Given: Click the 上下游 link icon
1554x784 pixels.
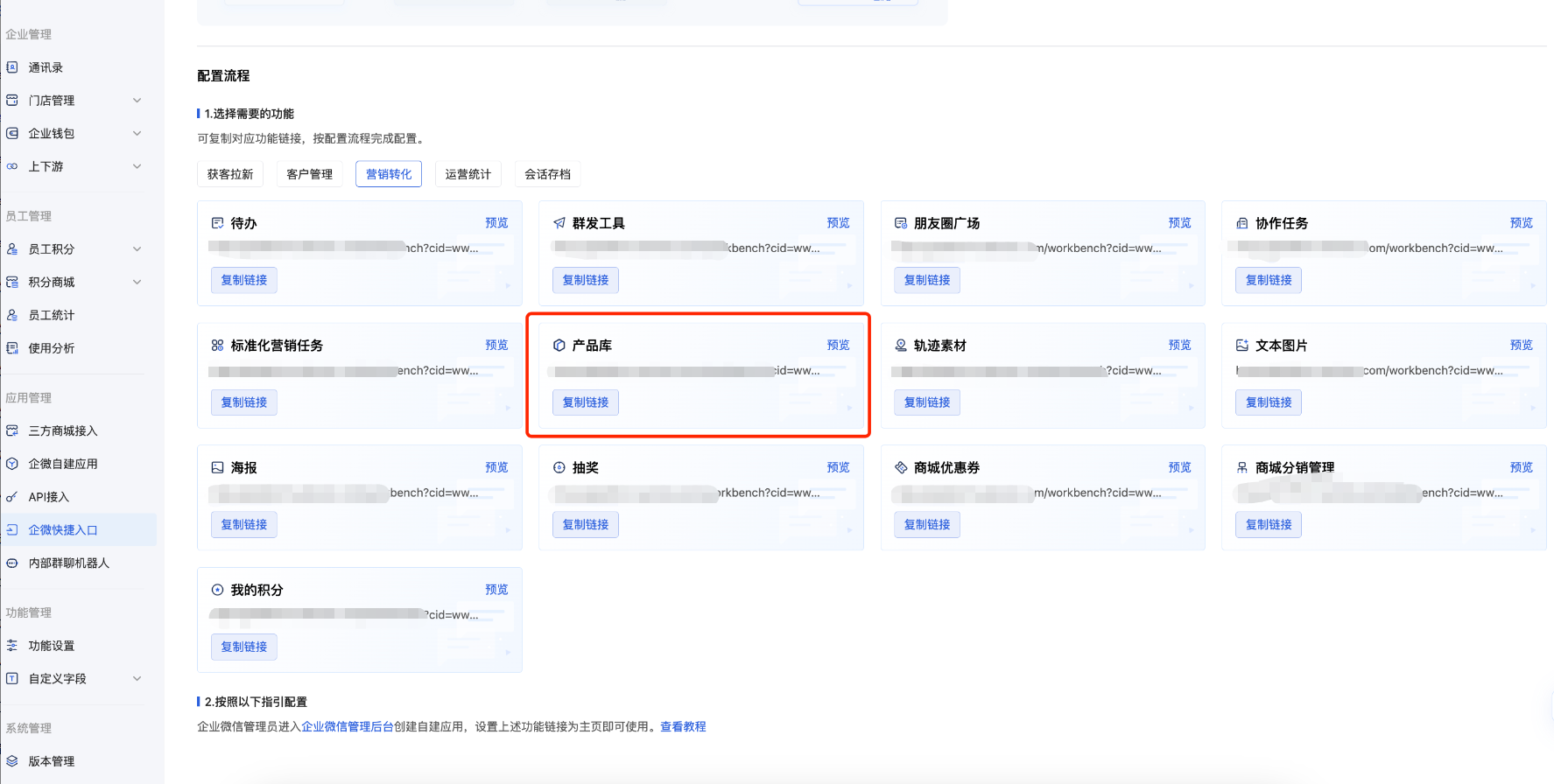Looking at the screenshot, I should click(x=12, y=166).
